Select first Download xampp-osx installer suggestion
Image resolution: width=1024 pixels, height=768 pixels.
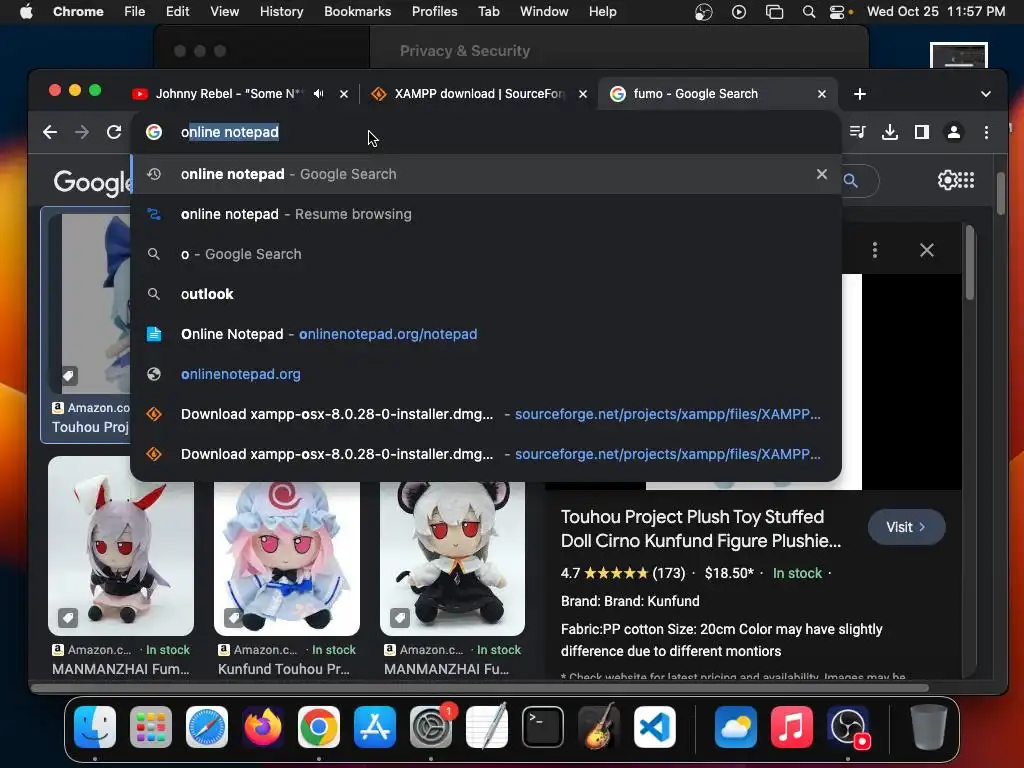click(x=486, y=414)
